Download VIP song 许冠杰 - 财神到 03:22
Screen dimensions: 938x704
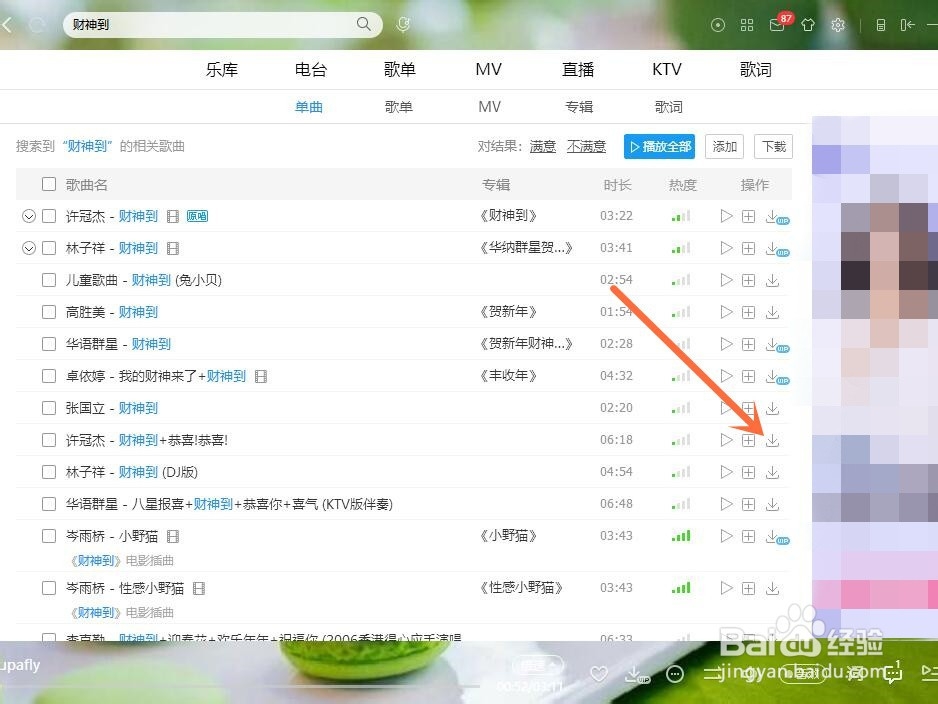[777, 217]
